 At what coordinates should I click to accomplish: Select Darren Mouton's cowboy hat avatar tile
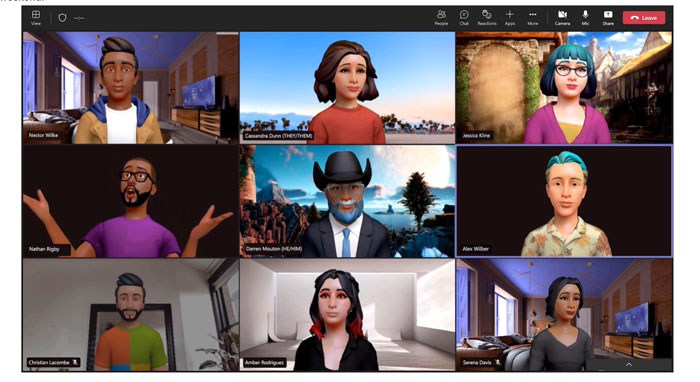(347, 201)
